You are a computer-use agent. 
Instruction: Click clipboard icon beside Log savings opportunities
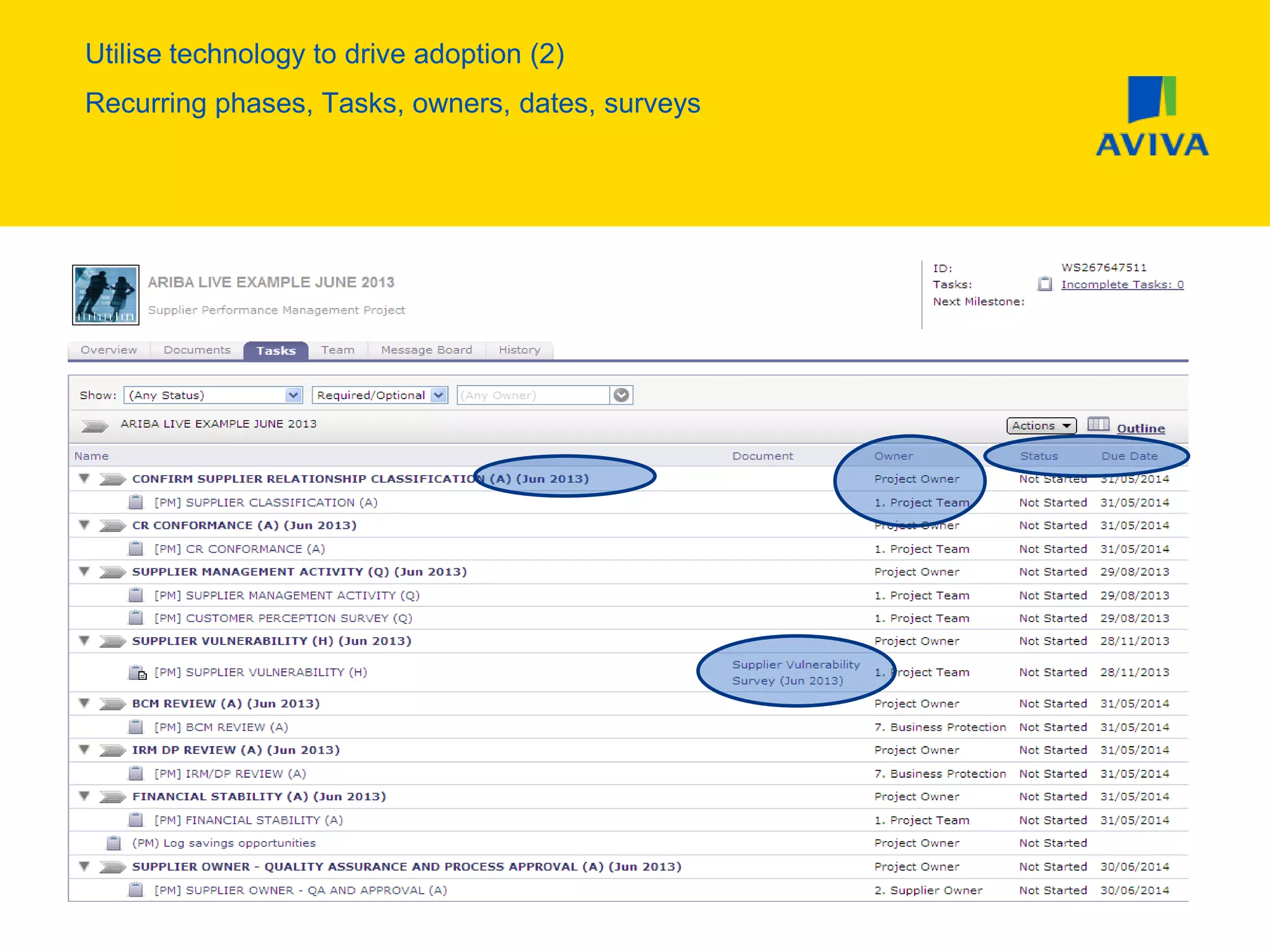pos(113,843)
